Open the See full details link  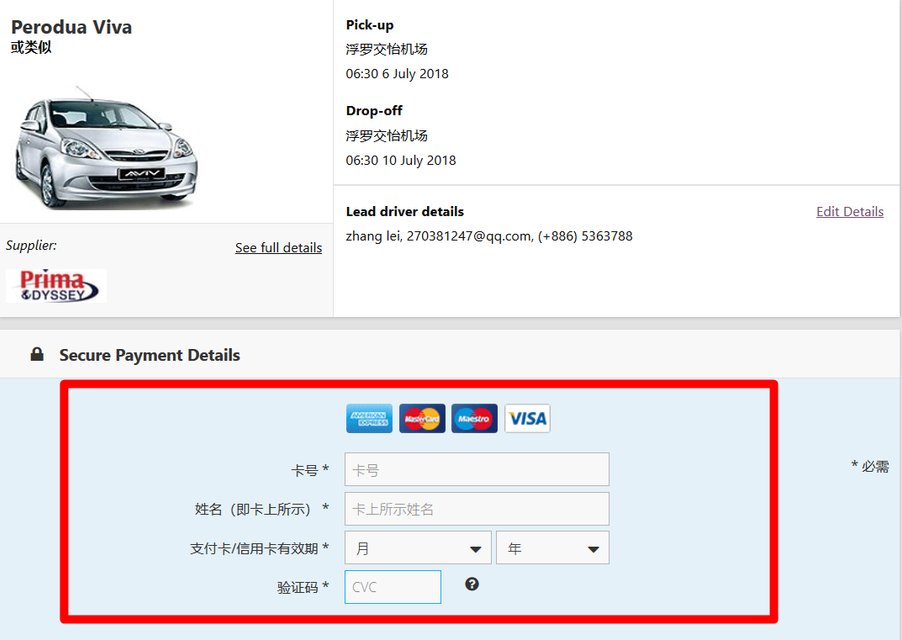[278, 248]
